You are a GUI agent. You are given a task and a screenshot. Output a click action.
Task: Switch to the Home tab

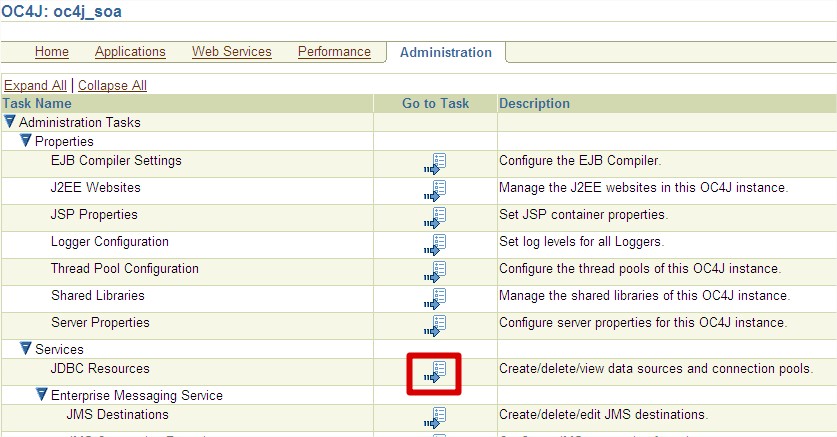52,52
